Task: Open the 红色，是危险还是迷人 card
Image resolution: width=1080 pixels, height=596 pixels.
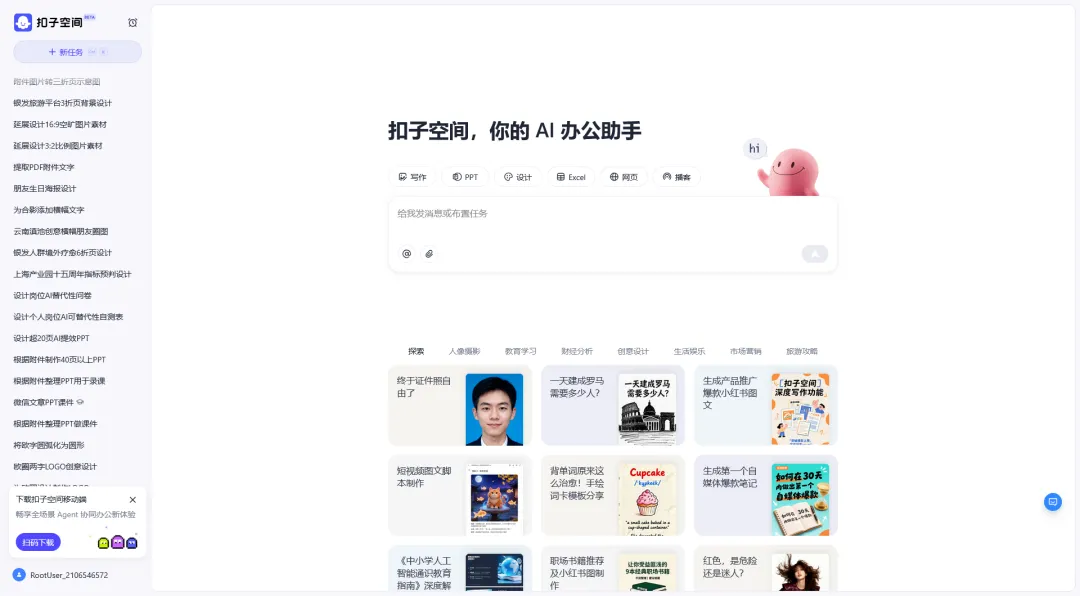Action: click(x=766, y=568)
